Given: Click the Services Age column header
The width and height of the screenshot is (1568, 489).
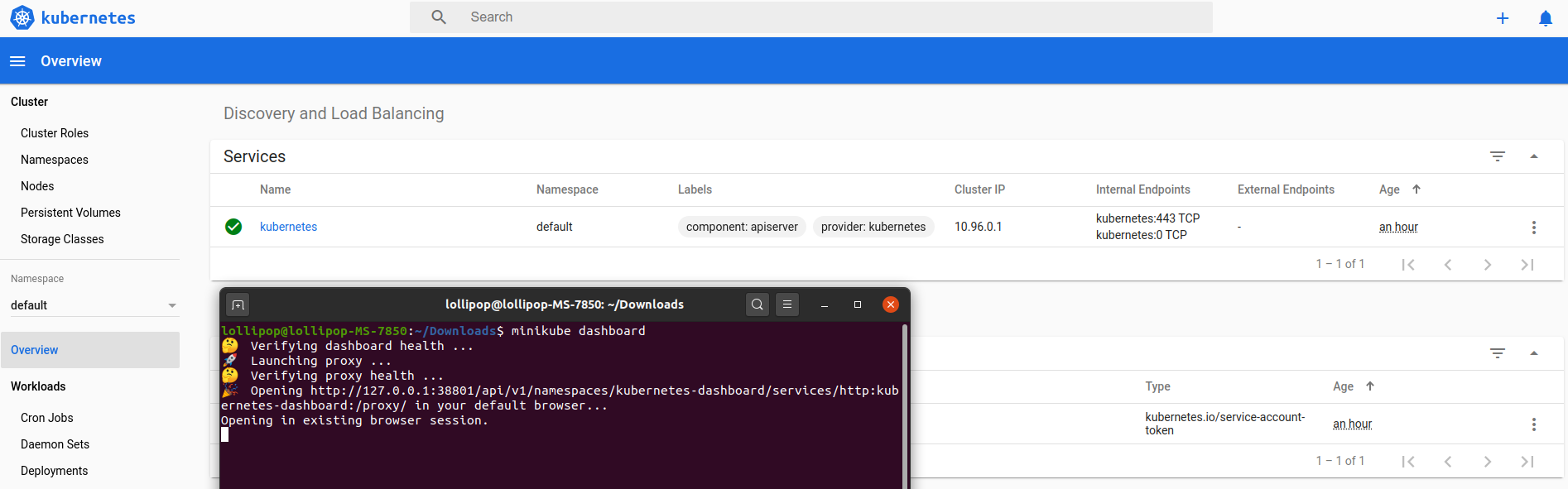Looking at the screenshot, I should tap(1389, 189).
